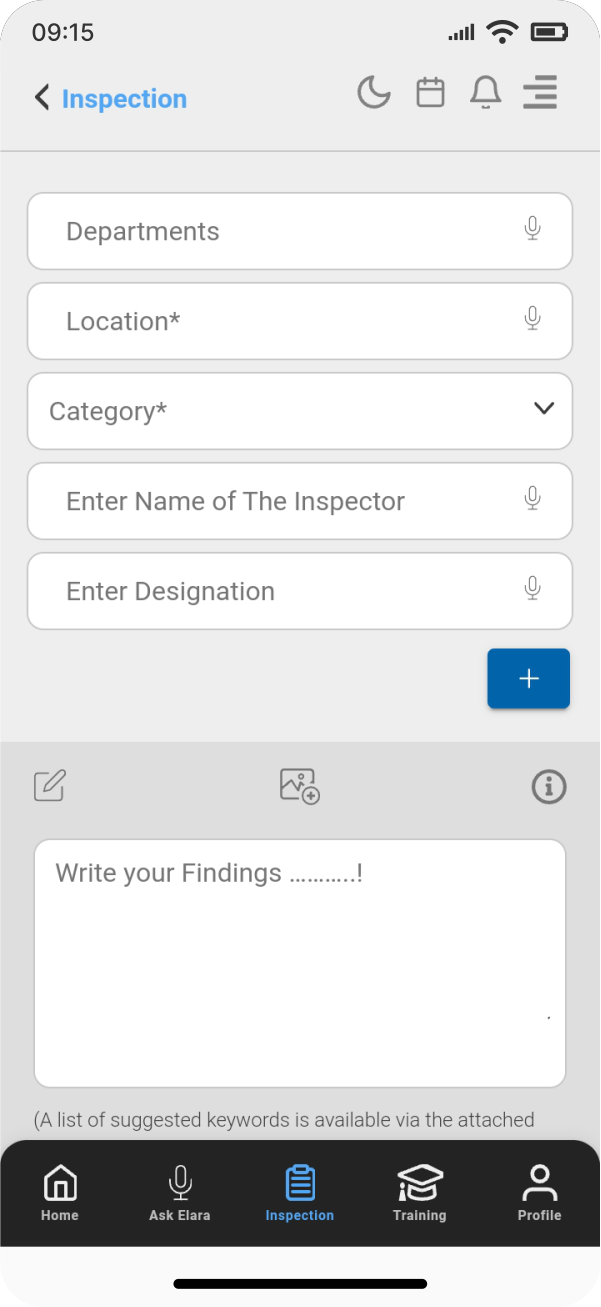
Task: Click the blue plus add button
Action: pyautogui.click(x=528, y=679)
